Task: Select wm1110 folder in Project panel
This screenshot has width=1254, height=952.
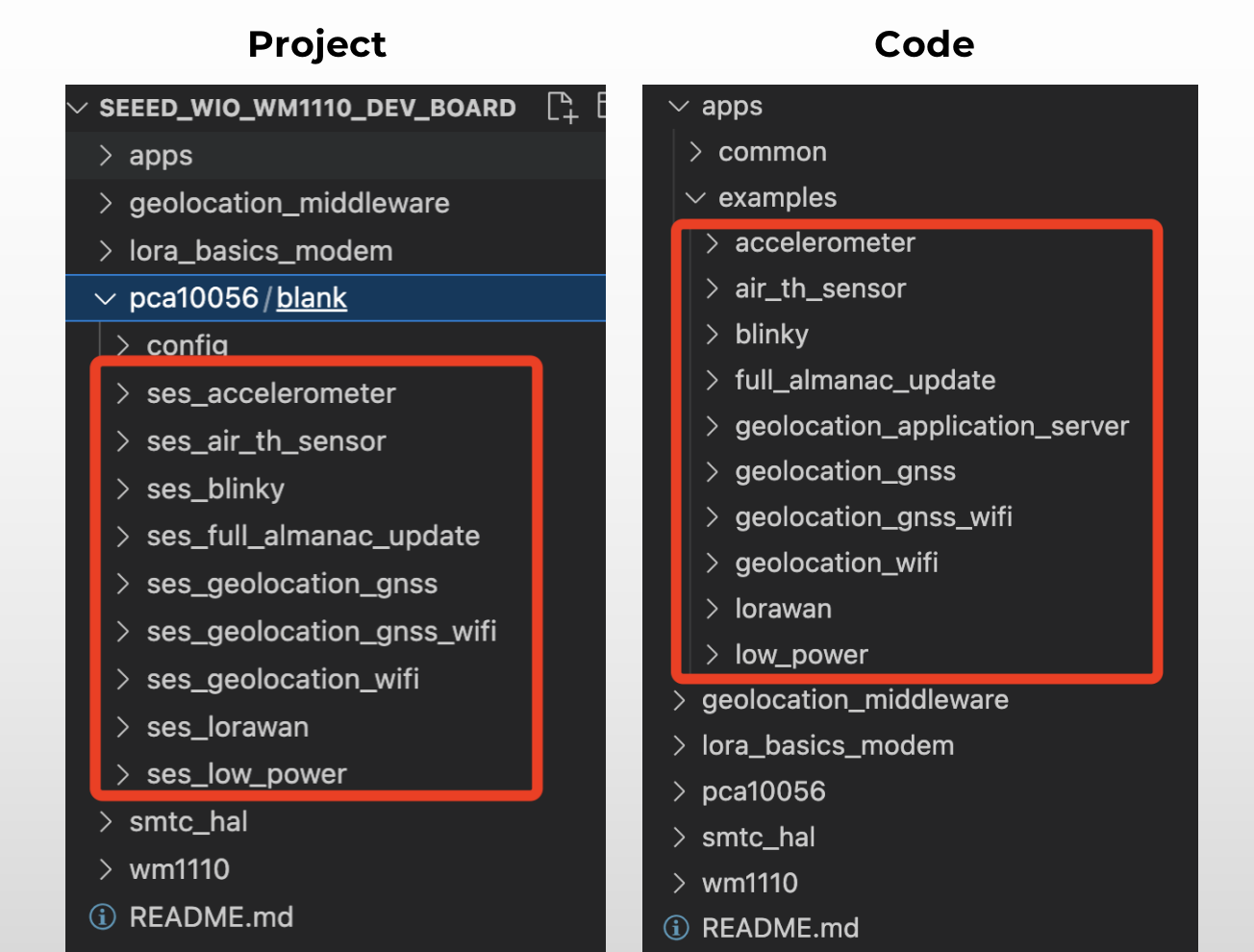Action: [179, 869]
